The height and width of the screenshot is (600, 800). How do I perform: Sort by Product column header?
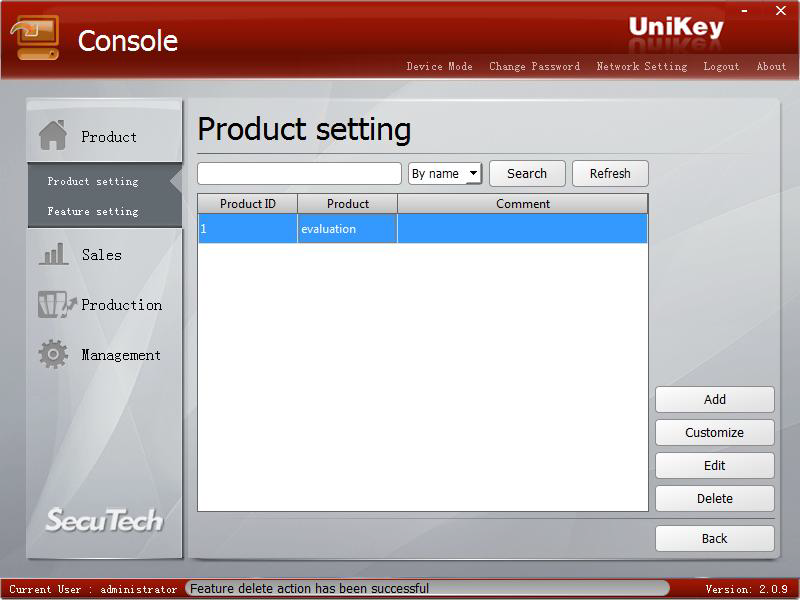pyautogui.click(x=347, y=204)
